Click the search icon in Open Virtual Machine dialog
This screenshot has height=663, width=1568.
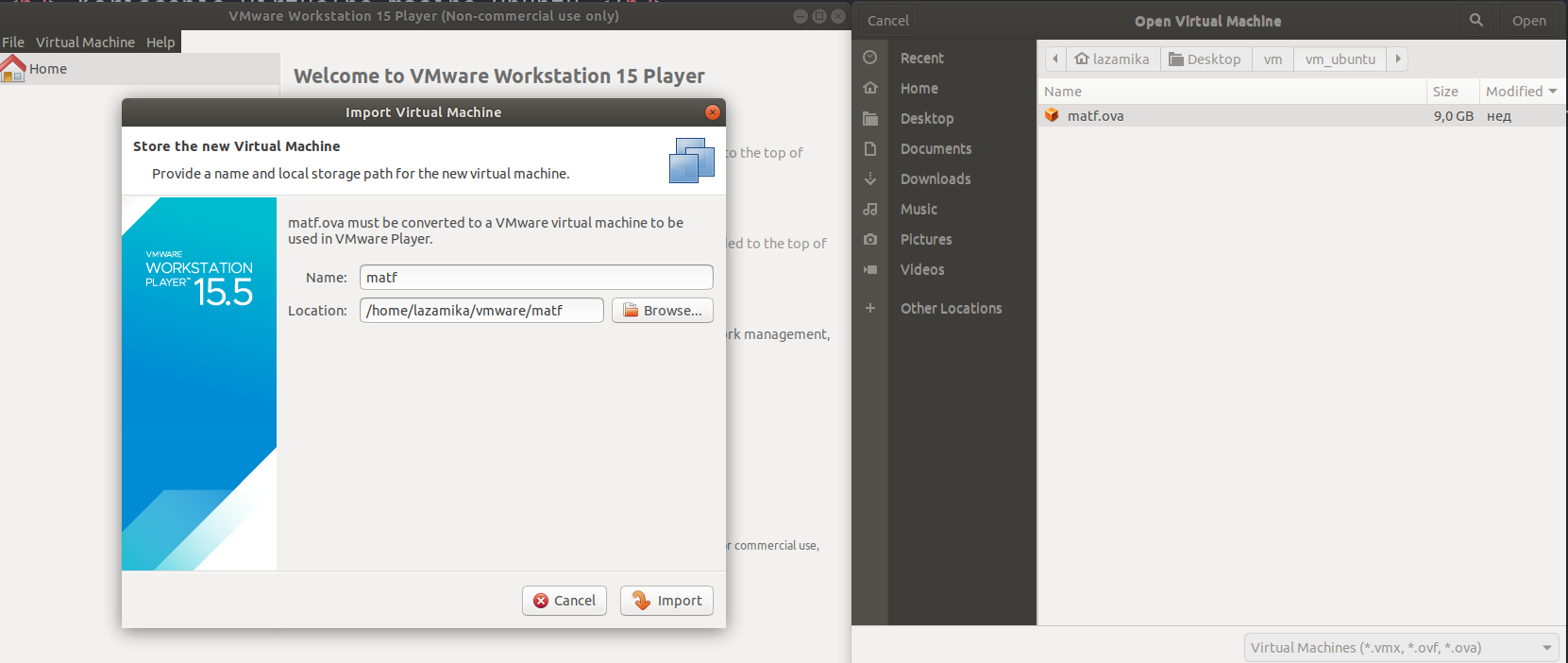[x=1476, y=20]
